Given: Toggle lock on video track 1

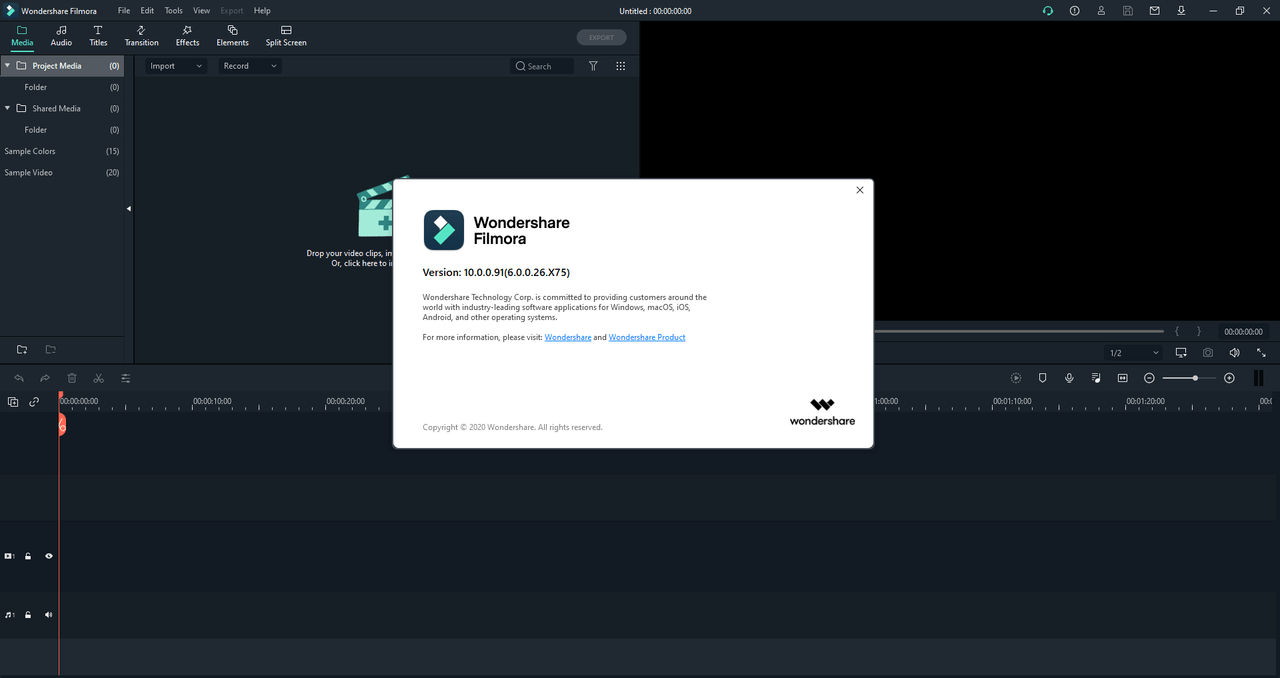Looking at the screenshot, I should 28,556.
